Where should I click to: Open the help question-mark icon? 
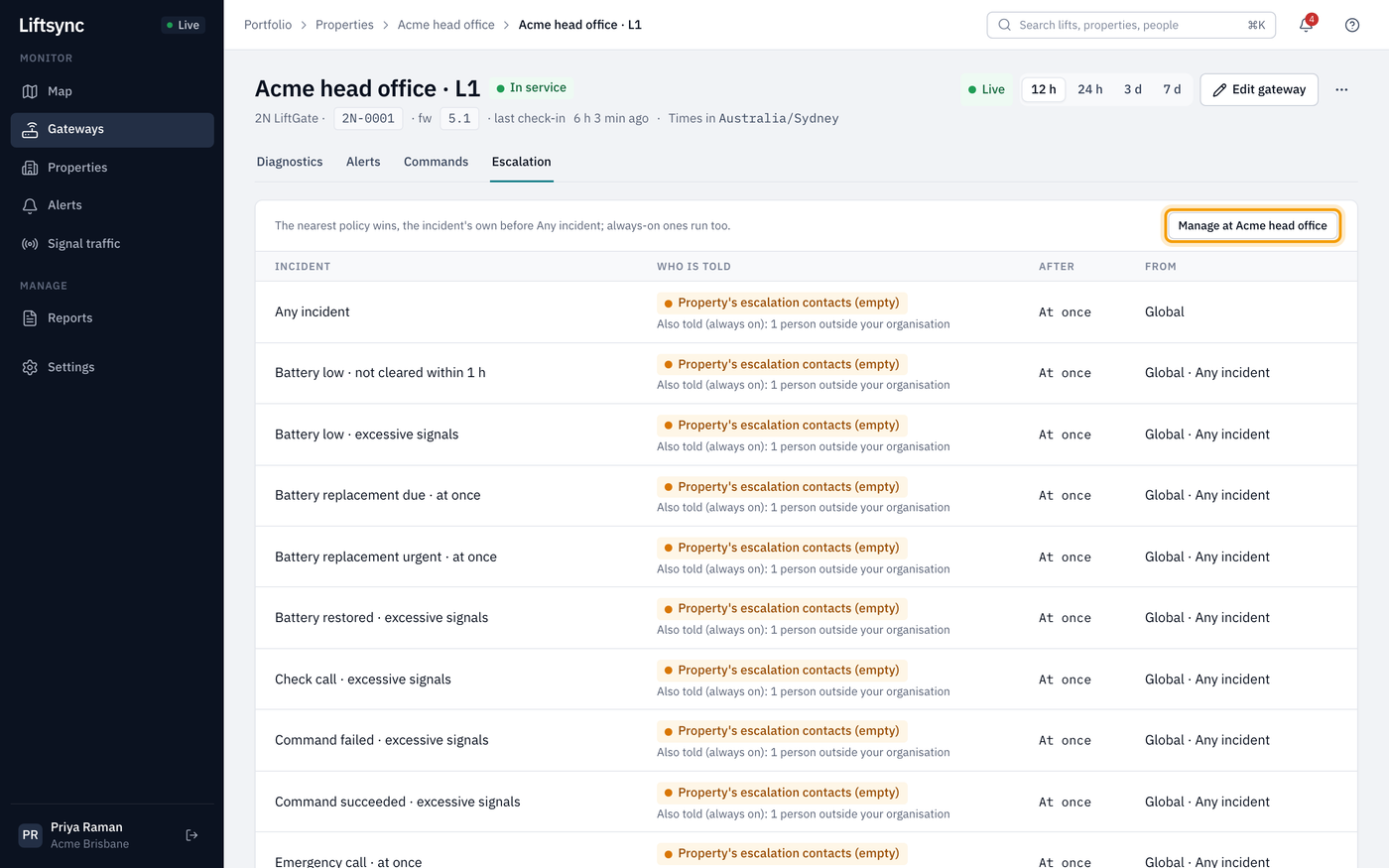1352,25
